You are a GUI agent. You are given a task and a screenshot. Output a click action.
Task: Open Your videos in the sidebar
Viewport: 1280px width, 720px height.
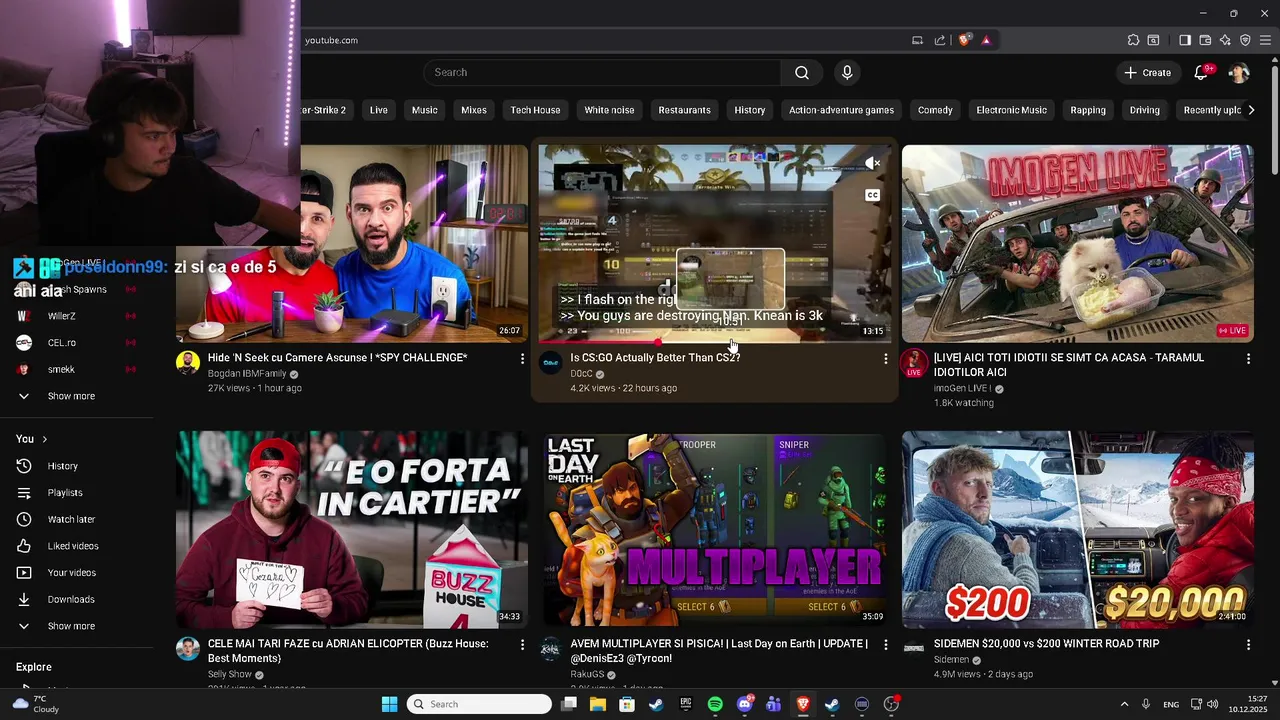click(72, 573)
